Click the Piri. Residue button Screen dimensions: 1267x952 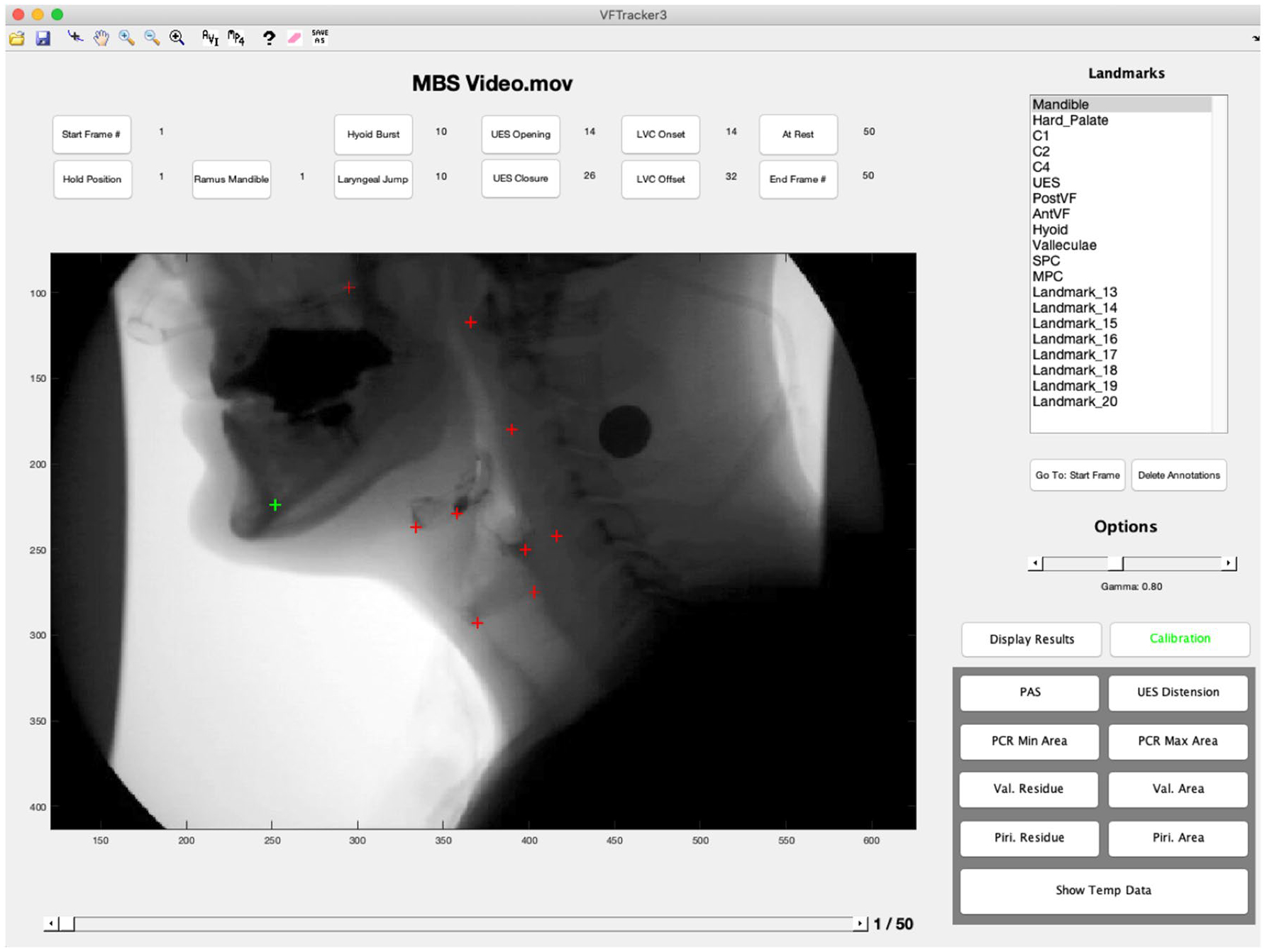tap(1029, 838)
